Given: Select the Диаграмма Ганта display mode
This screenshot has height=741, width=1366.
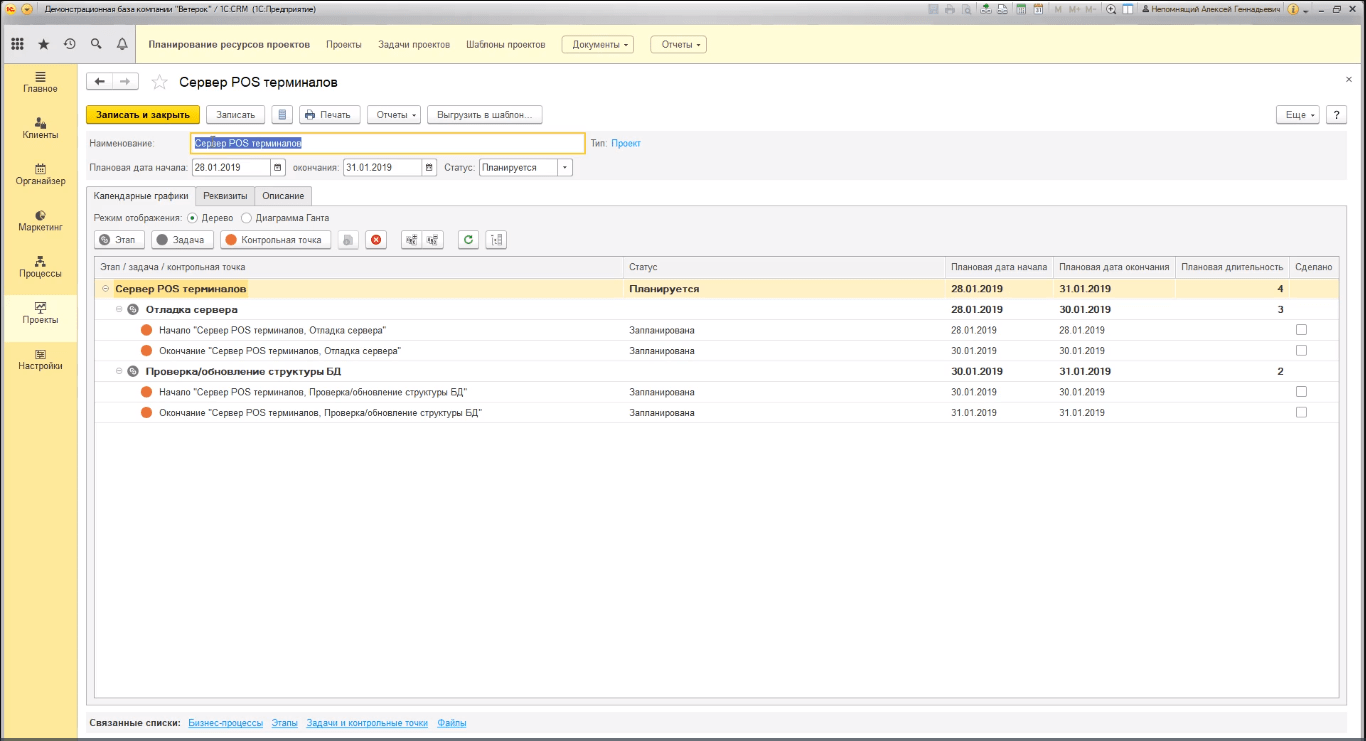Looking at the screenshot, I should (246, 217).
